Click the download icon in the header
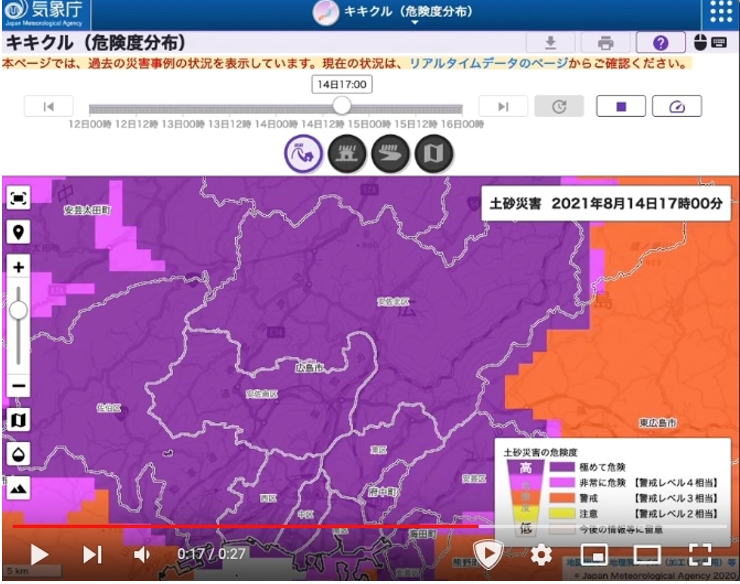740x584 pixels. pyautogui.click(x=550, y=43)
